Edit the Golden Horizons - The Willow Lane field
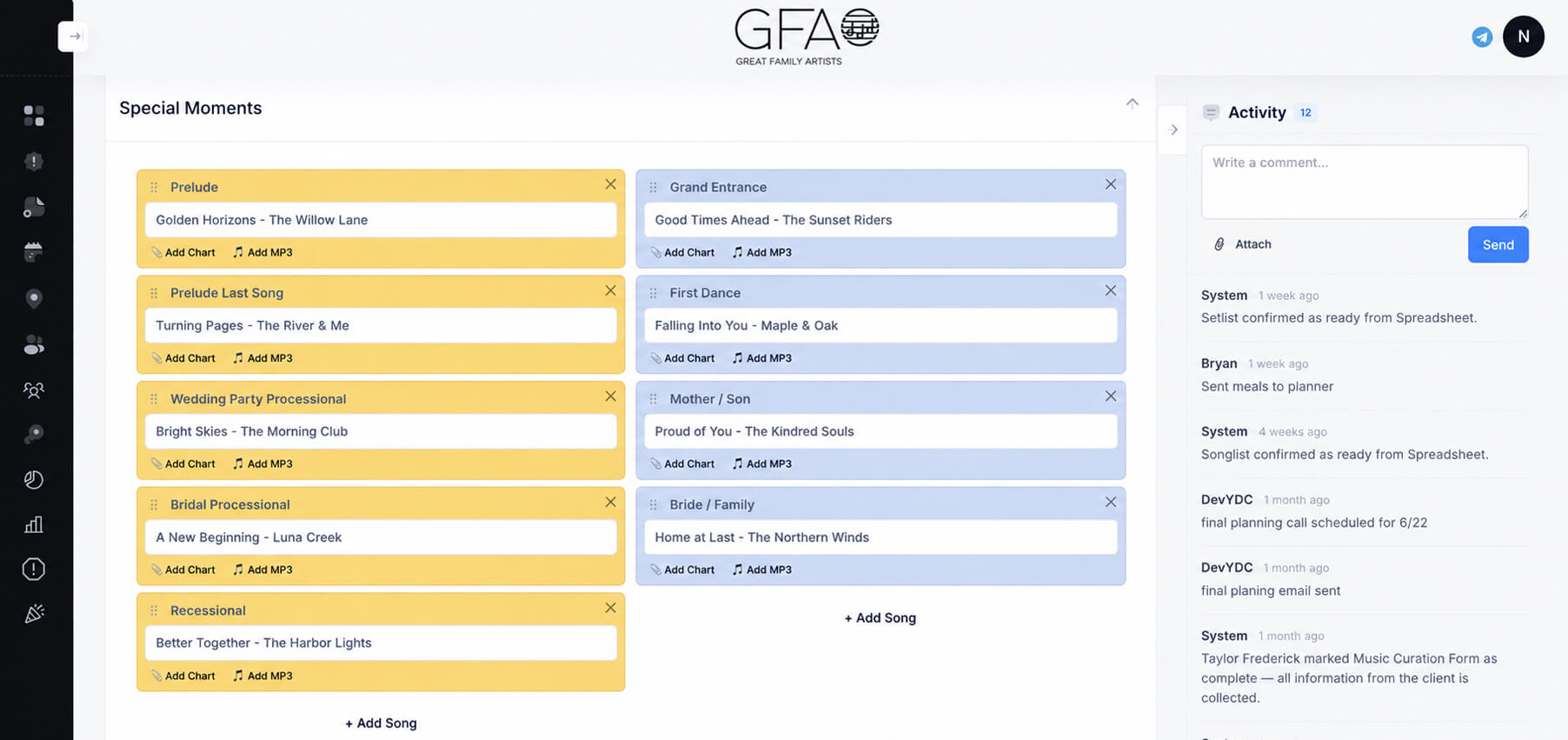 pyautogui.click(x=381, y=220)
